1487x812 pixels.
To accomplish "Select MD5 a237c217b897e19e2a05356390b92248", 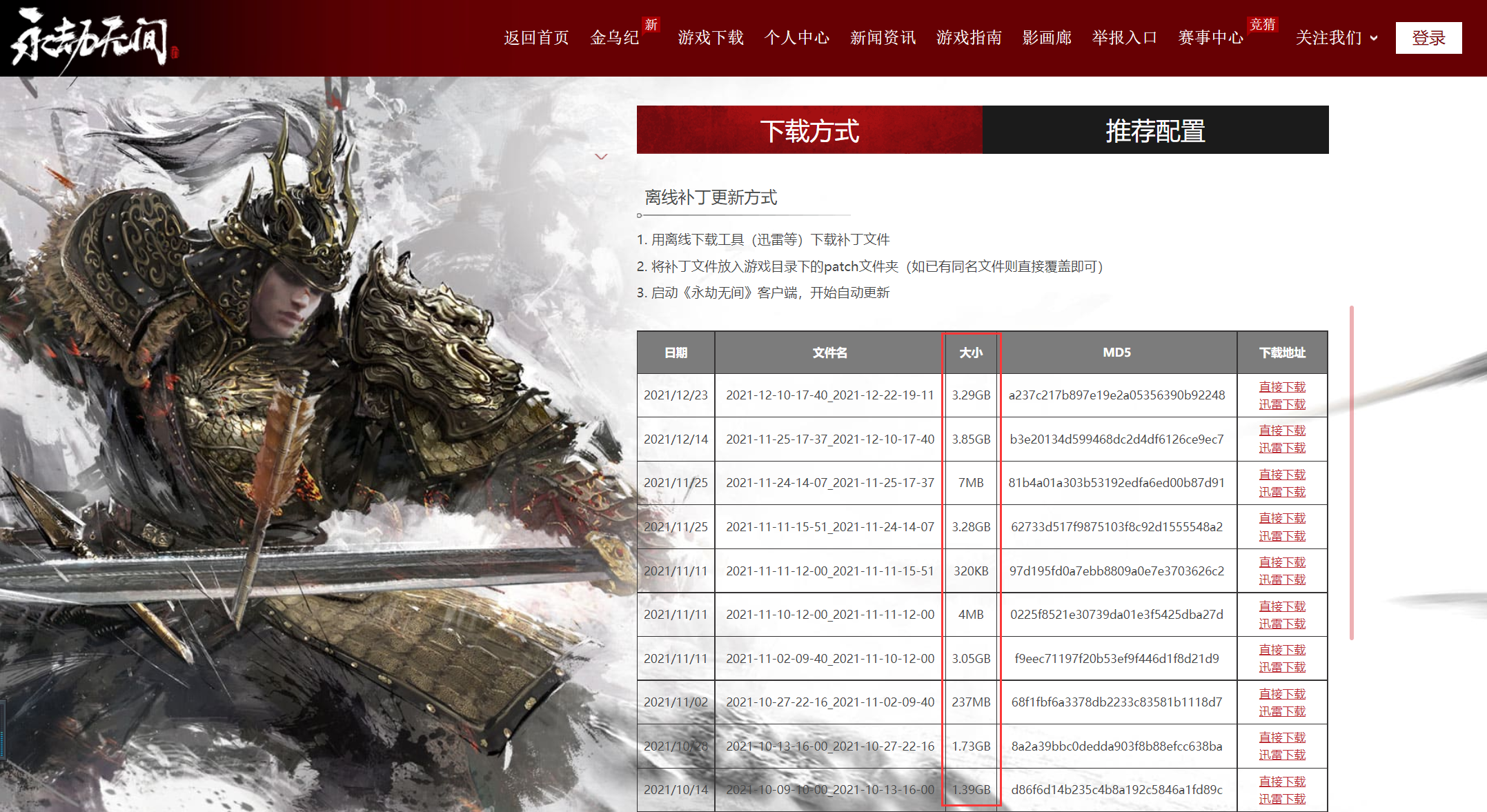I will [1116, 395].
